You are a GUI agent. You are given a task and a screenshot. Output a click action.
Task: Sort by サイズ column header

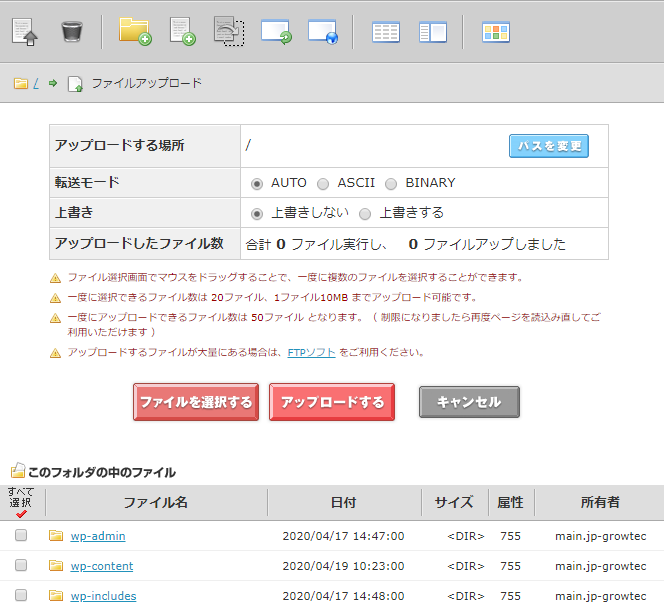click(x=454, y=502)
